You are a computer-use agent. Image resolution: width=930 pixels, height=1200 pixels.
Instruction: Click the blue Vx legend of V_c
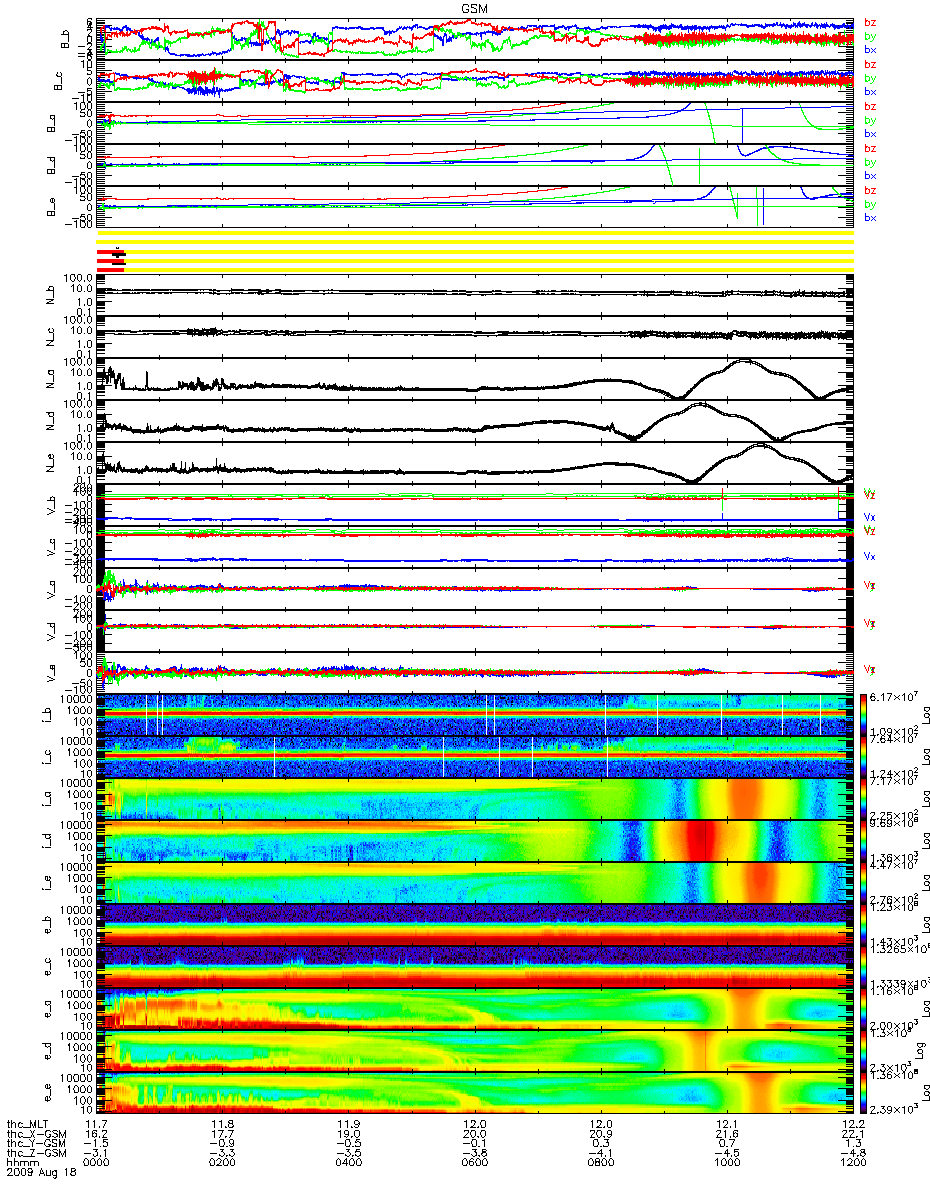tap(870, 555)
